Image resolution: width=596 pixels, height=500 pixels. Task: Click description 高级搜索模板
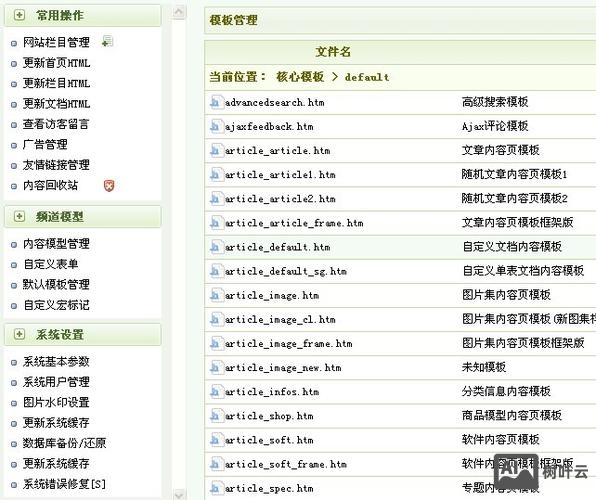click(x=495, y=102)
